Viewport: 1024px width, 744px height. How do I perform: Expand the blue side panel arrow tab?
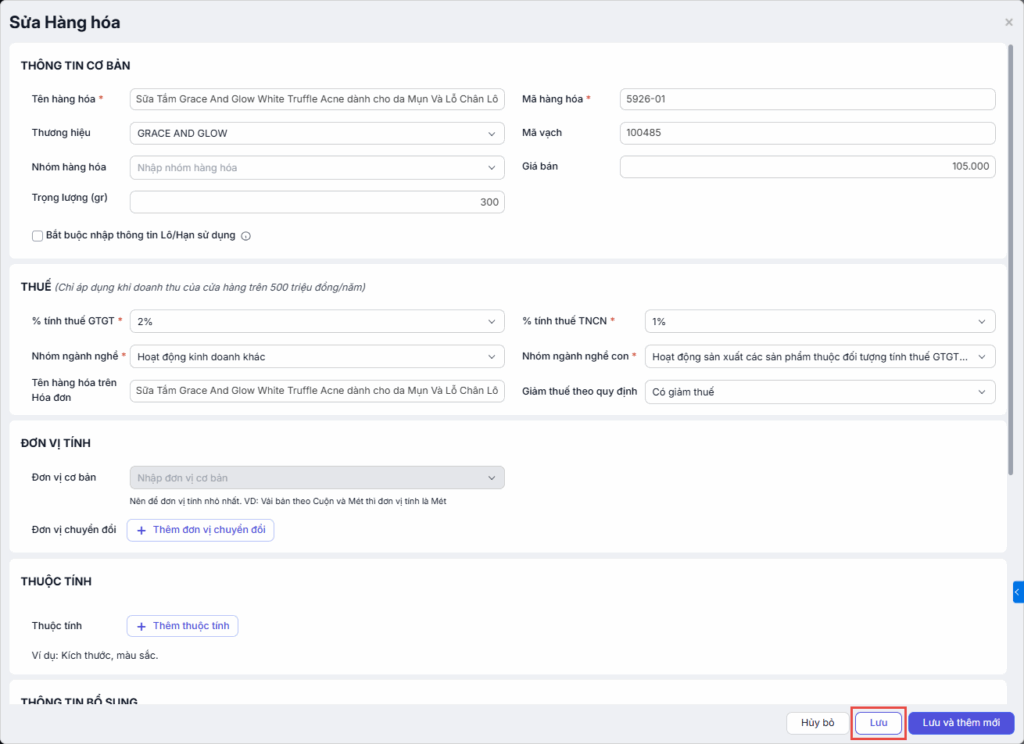[1017, 592]
